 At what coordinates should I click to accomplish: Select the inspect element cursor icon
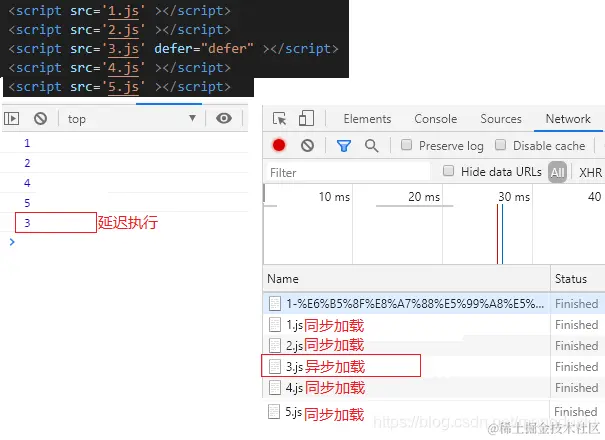[279, 118]
